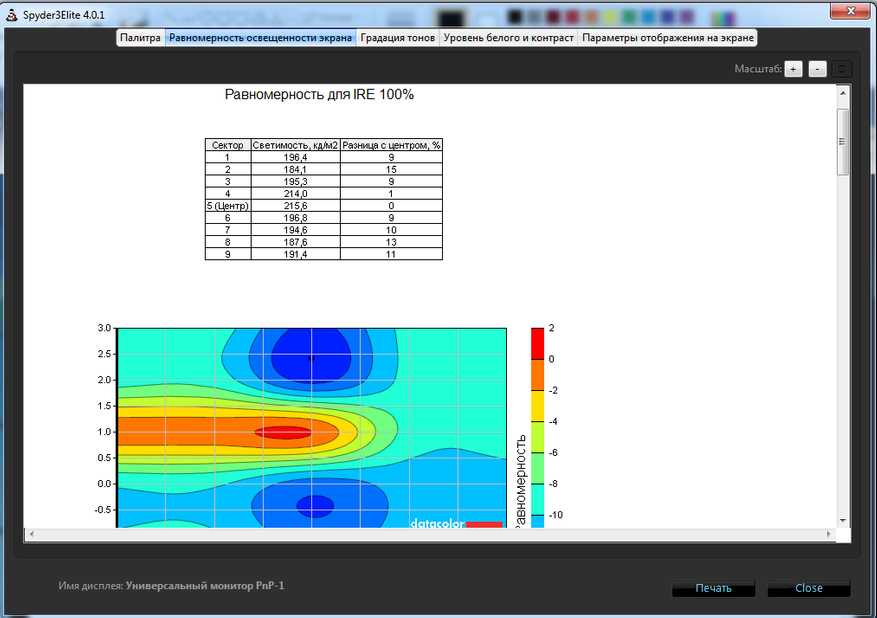Click the Spyder3Elite app icon in title bar
The image size is (877, 618).
(x=11, y=15)
